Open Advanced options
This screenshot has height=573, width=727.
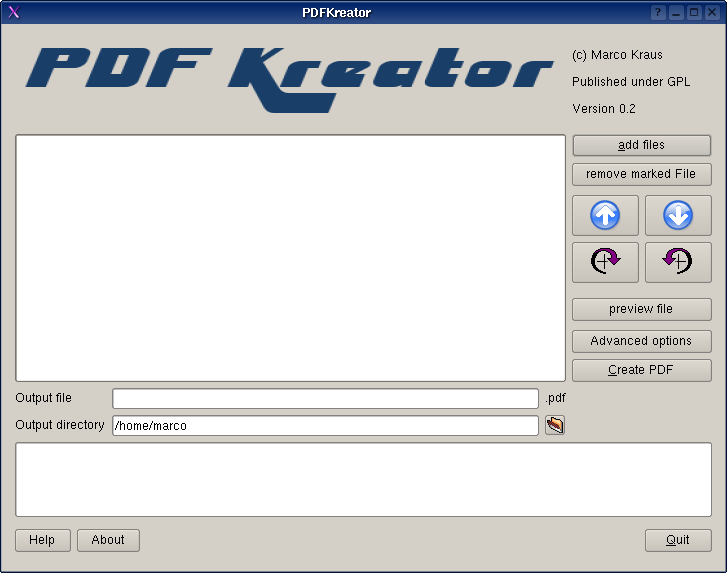[642, 341]
